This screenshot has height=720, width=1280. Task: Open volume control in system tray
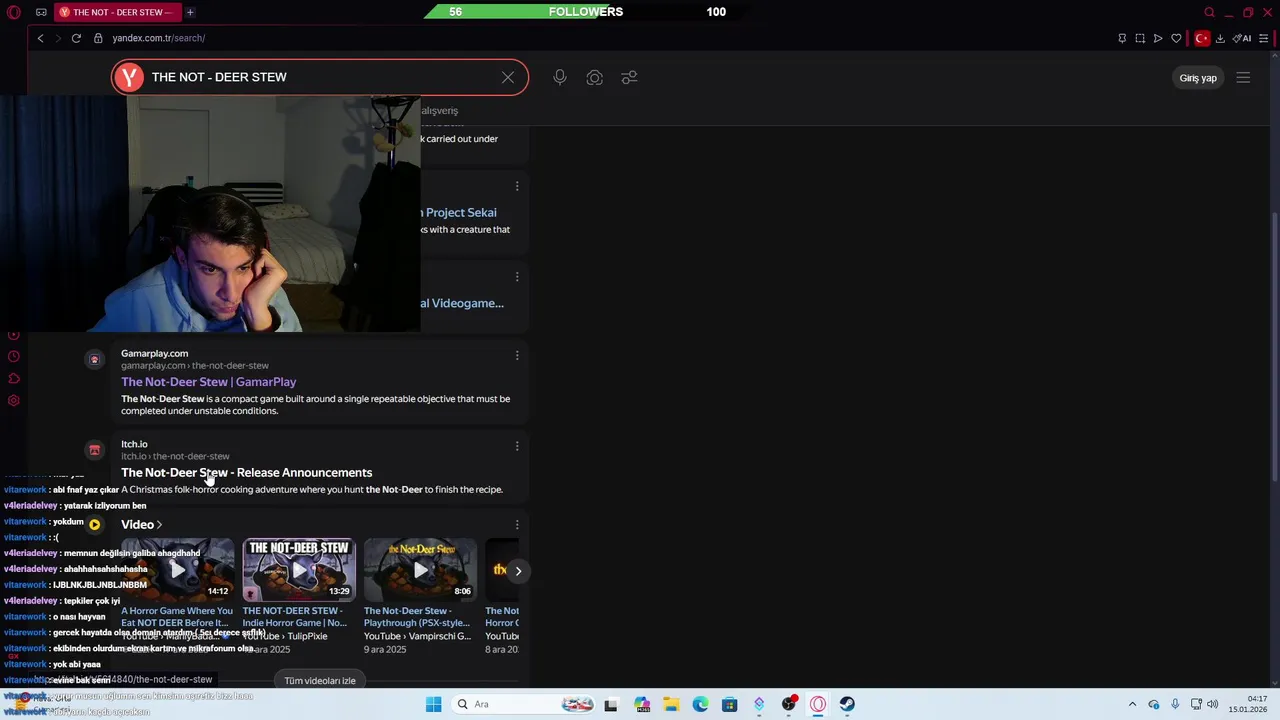[1212, 704]
